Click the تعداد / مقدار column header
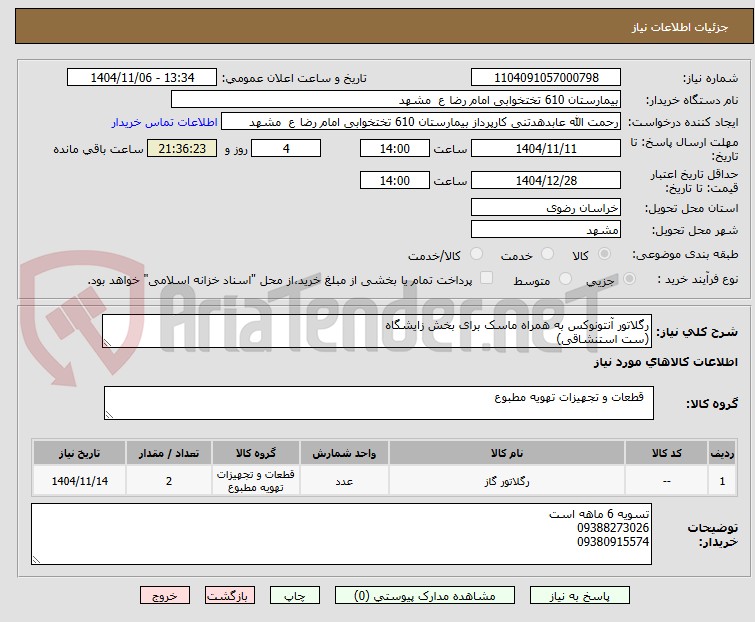Image resolution: width=755 pixels, height=622 pixels. pos(169,454)
